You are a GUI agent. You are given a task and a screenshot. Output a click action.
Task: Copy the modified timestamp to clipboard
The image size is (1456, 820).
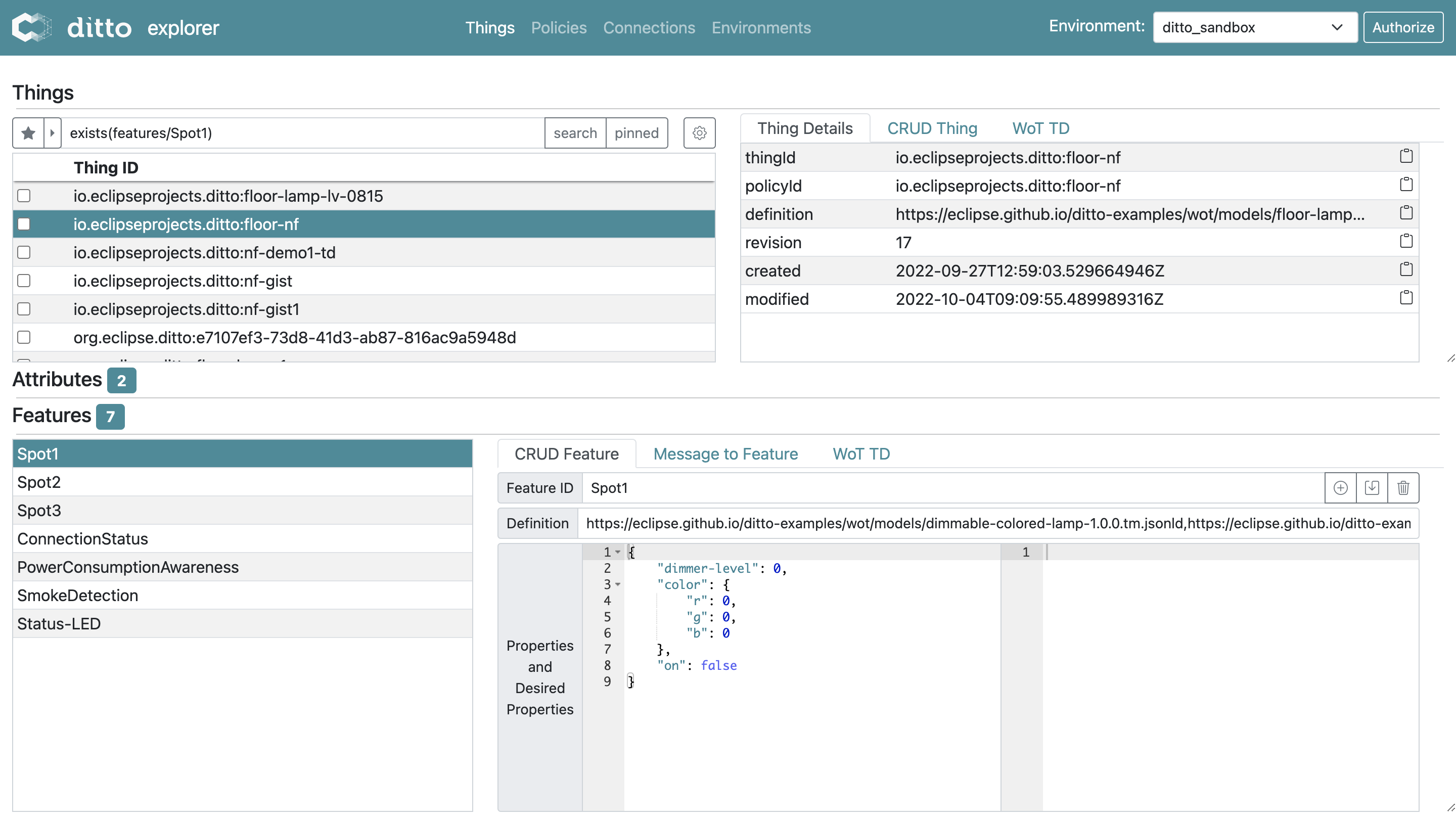click(1405, 297)
